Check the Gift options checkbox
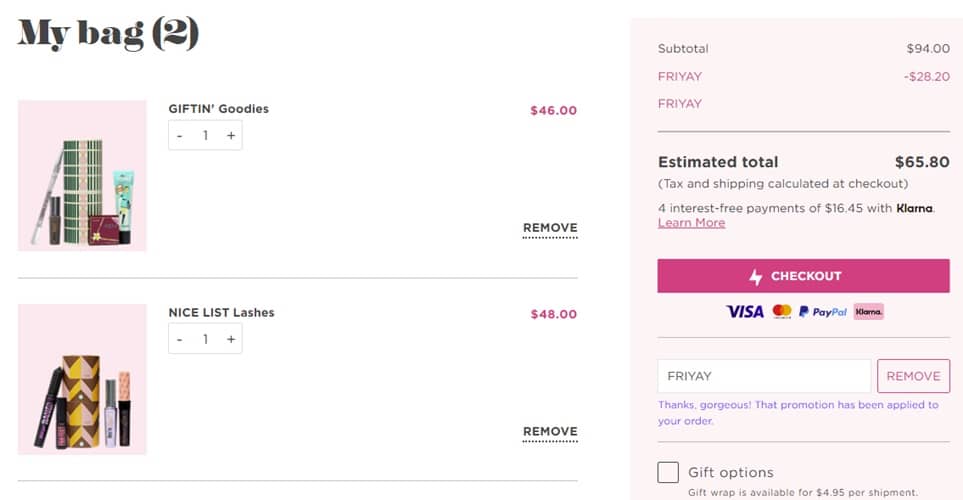 click(x=668, y=472)
